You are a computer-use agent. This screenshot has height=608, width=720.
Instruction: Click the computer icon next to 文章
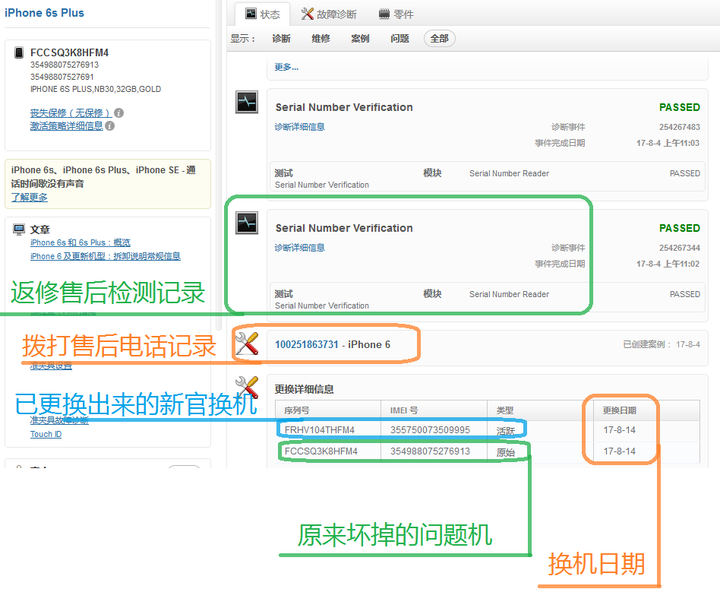[x=19, y=229]
